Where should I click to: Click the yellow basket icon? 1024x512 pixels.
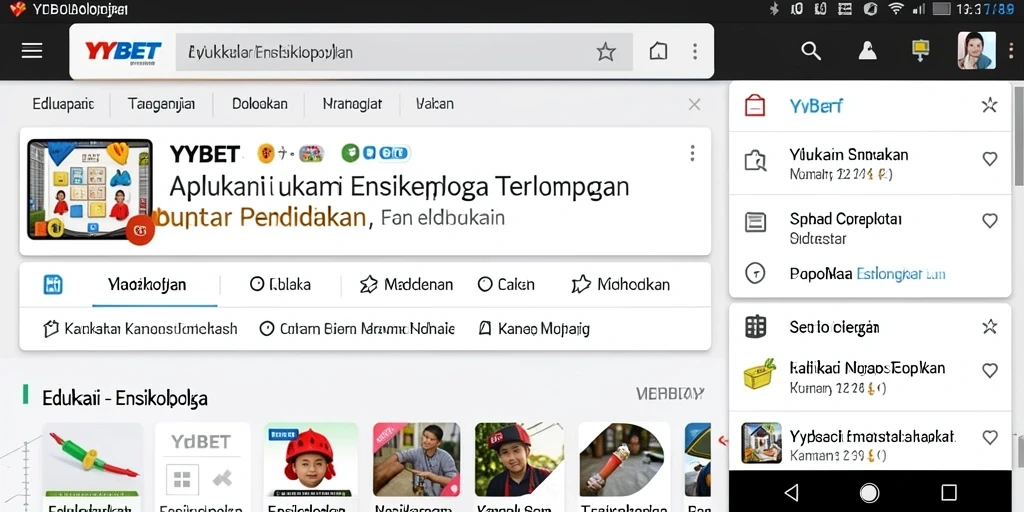[760, 374]
